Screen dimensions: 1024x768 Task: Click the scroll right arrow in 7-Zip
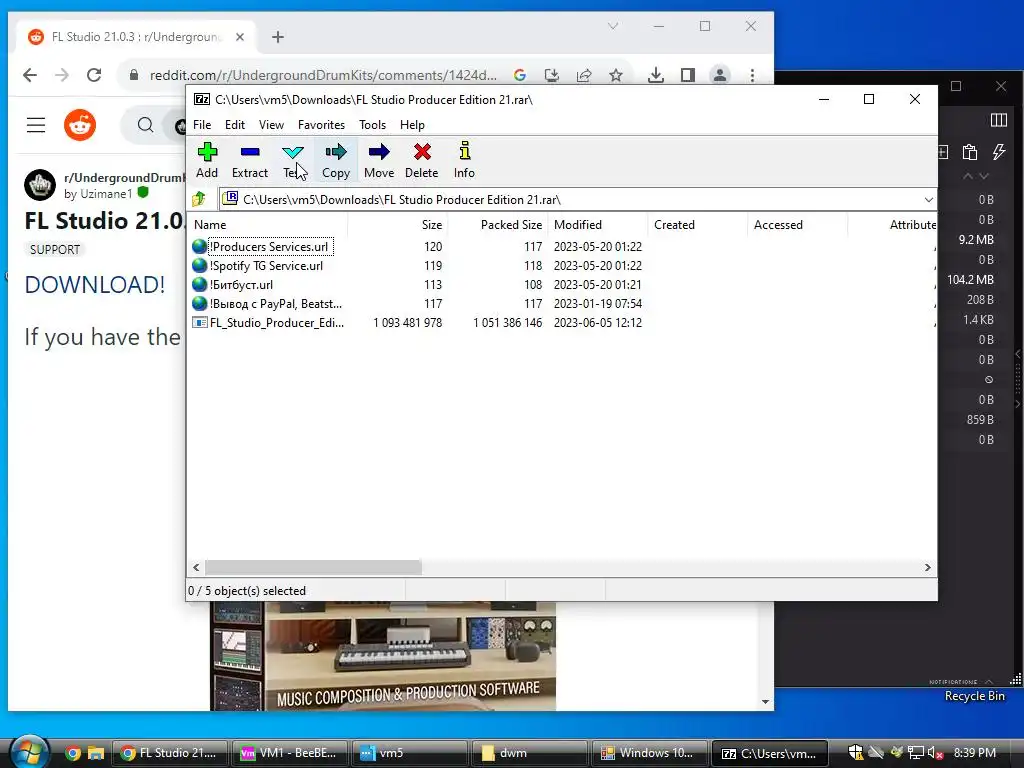927,568
